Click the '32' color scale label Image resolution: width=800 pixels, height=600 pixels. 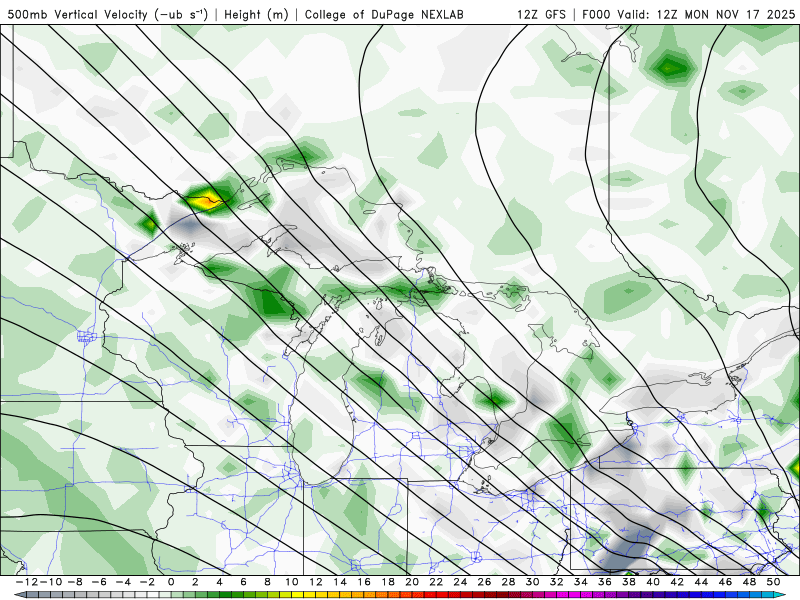click(557, 582)
